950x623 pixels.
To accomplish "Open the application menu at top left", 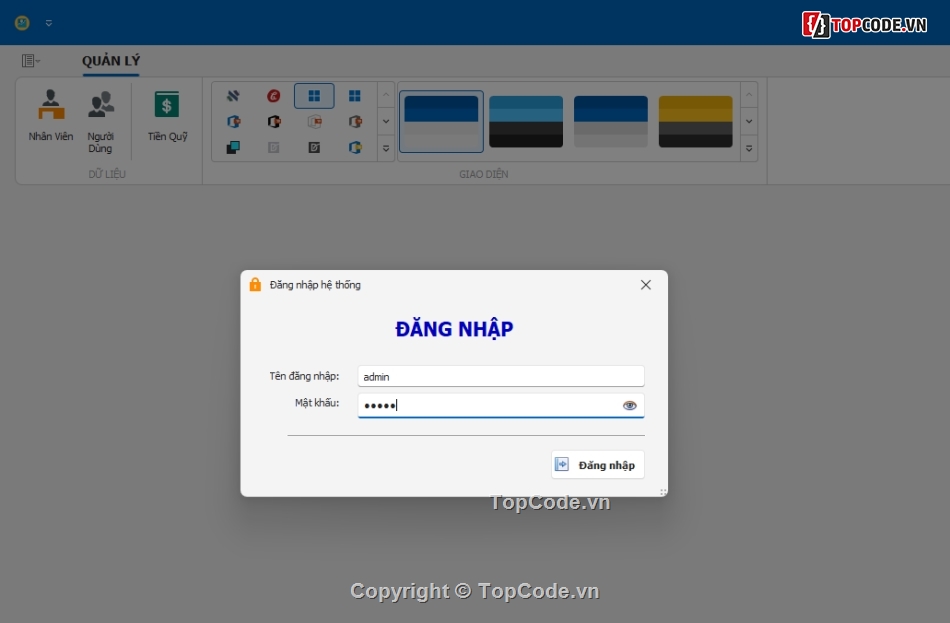I will pyautogui.click(x=28, y=60).
